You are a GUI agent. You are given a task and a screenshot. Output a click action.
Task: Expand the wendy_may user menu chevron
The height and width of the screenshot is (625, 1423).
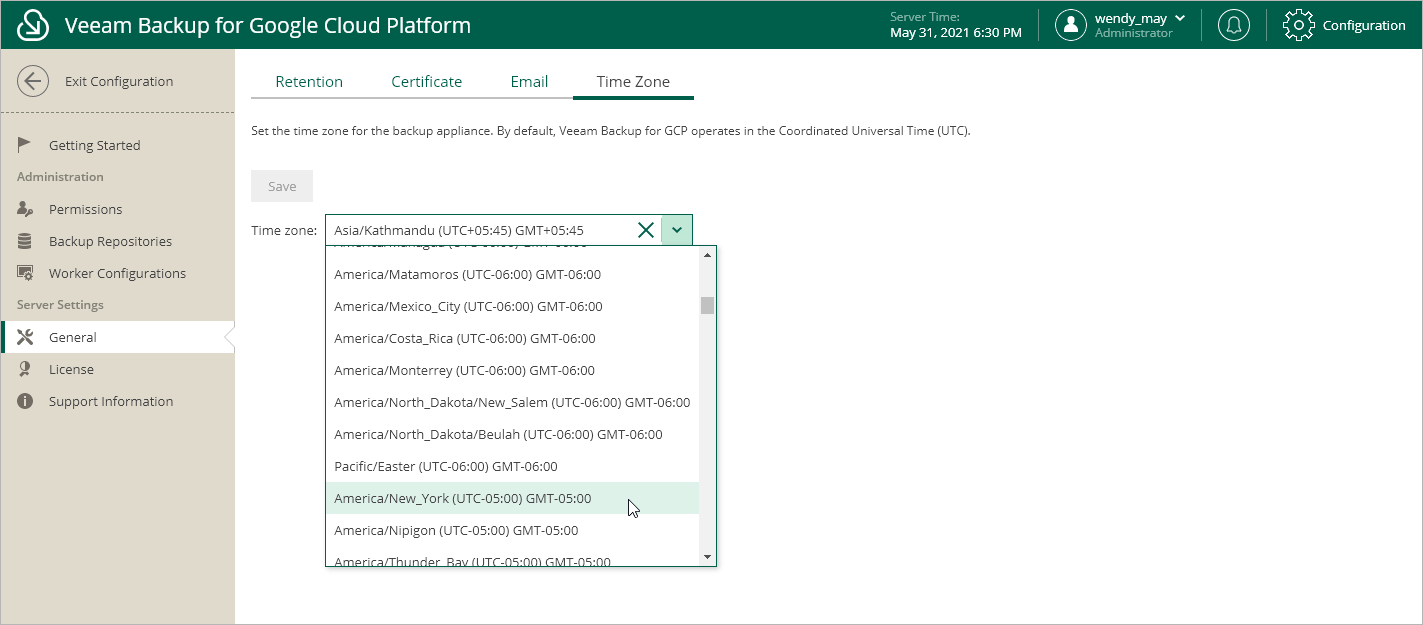click(x=1180, y=18)
